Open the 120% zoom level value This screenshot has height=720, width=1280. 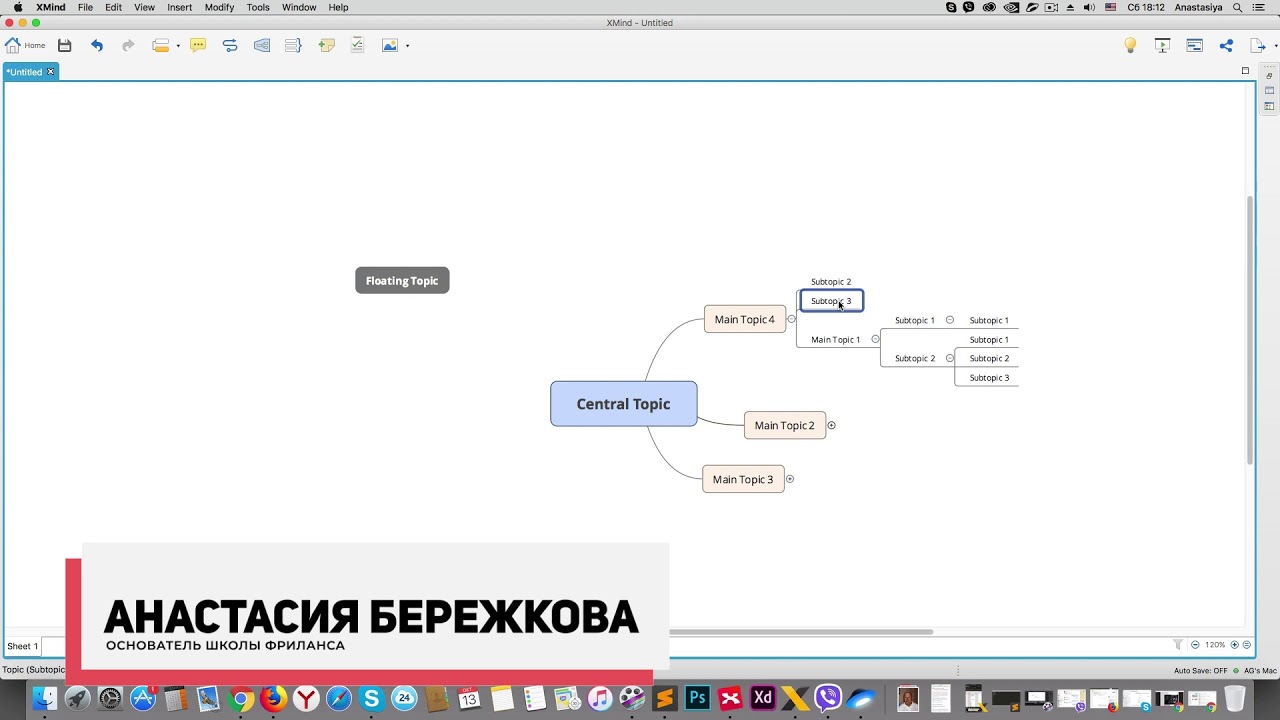(x=1215, y=645)
